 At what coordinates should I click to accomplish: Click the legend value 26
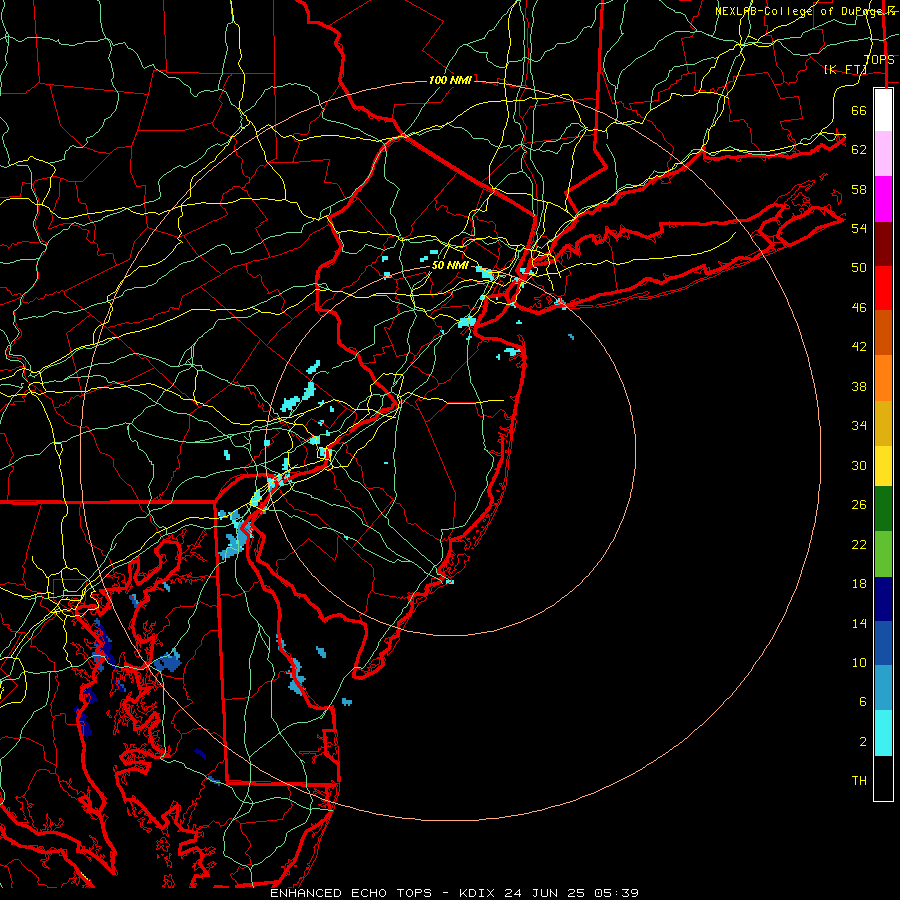point(859,505)
